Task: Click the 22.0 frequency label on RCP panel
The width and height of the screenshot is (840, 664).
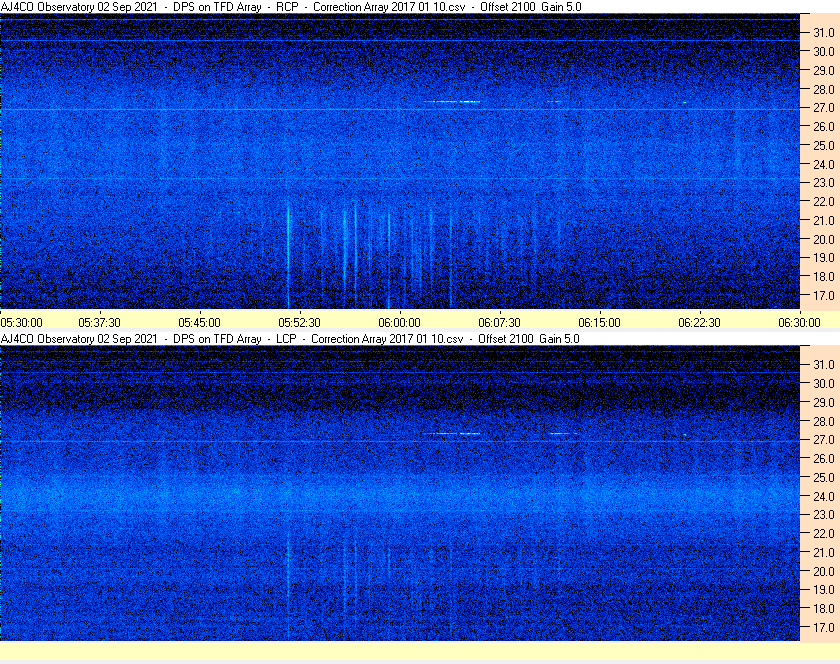Action: [x=824, y=202]
